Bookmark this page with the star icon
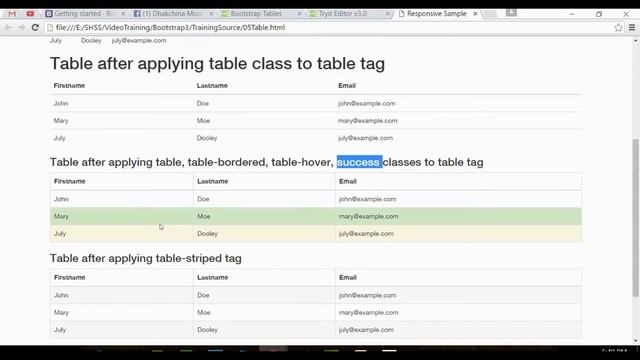 click(x=618, y=27)
